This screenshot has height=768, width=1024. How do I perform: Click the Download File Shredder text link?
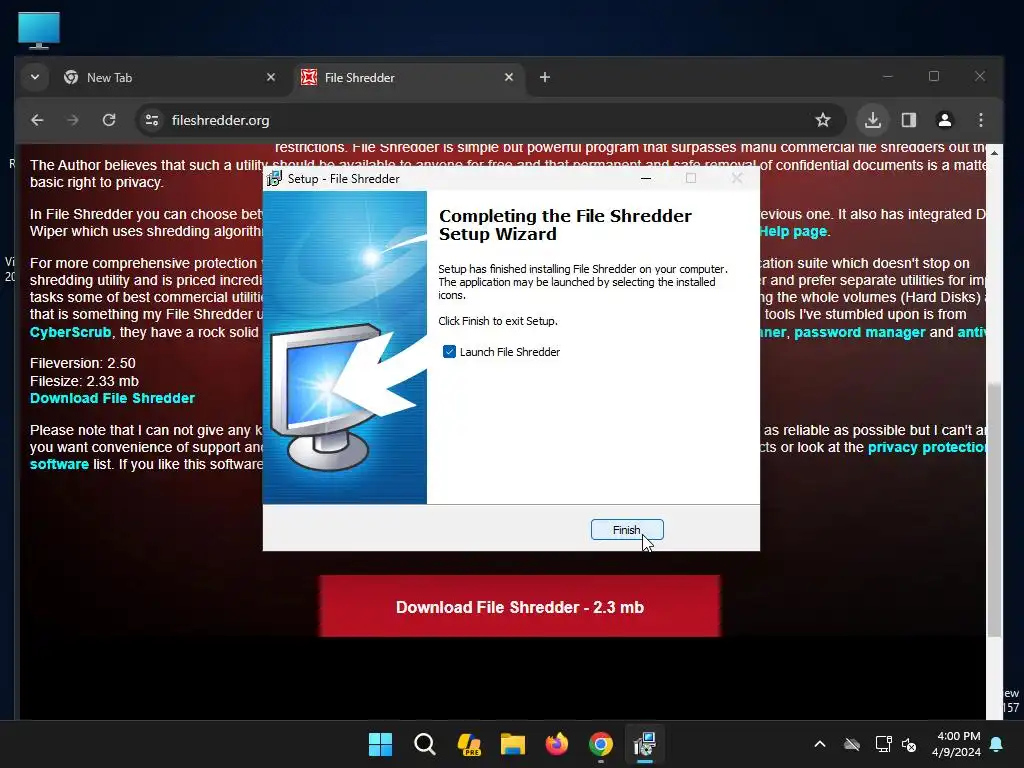(112, 398)
